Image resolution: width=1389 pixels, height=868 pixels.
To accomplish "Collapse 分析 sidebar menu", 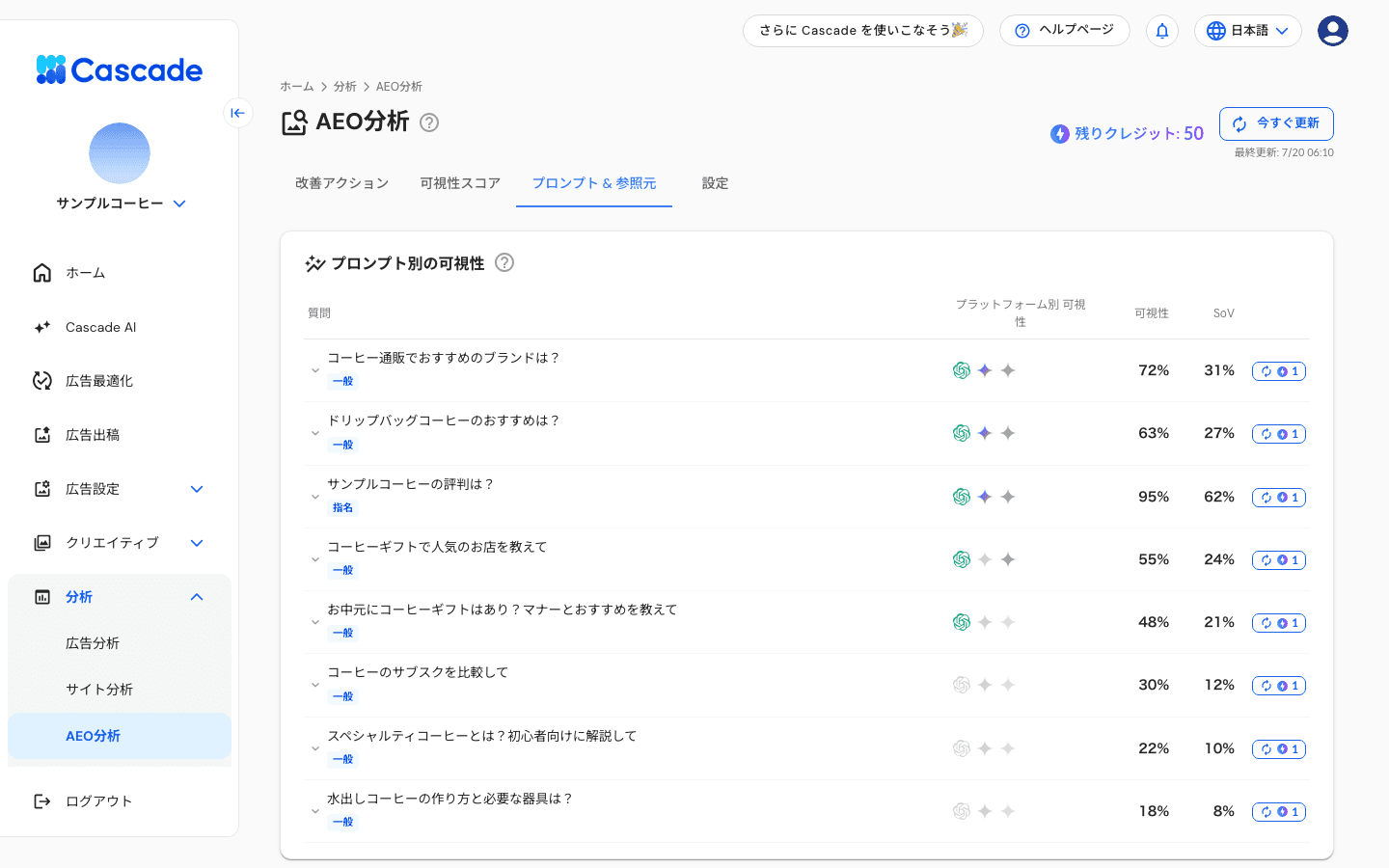I will [x=120, y=597].
